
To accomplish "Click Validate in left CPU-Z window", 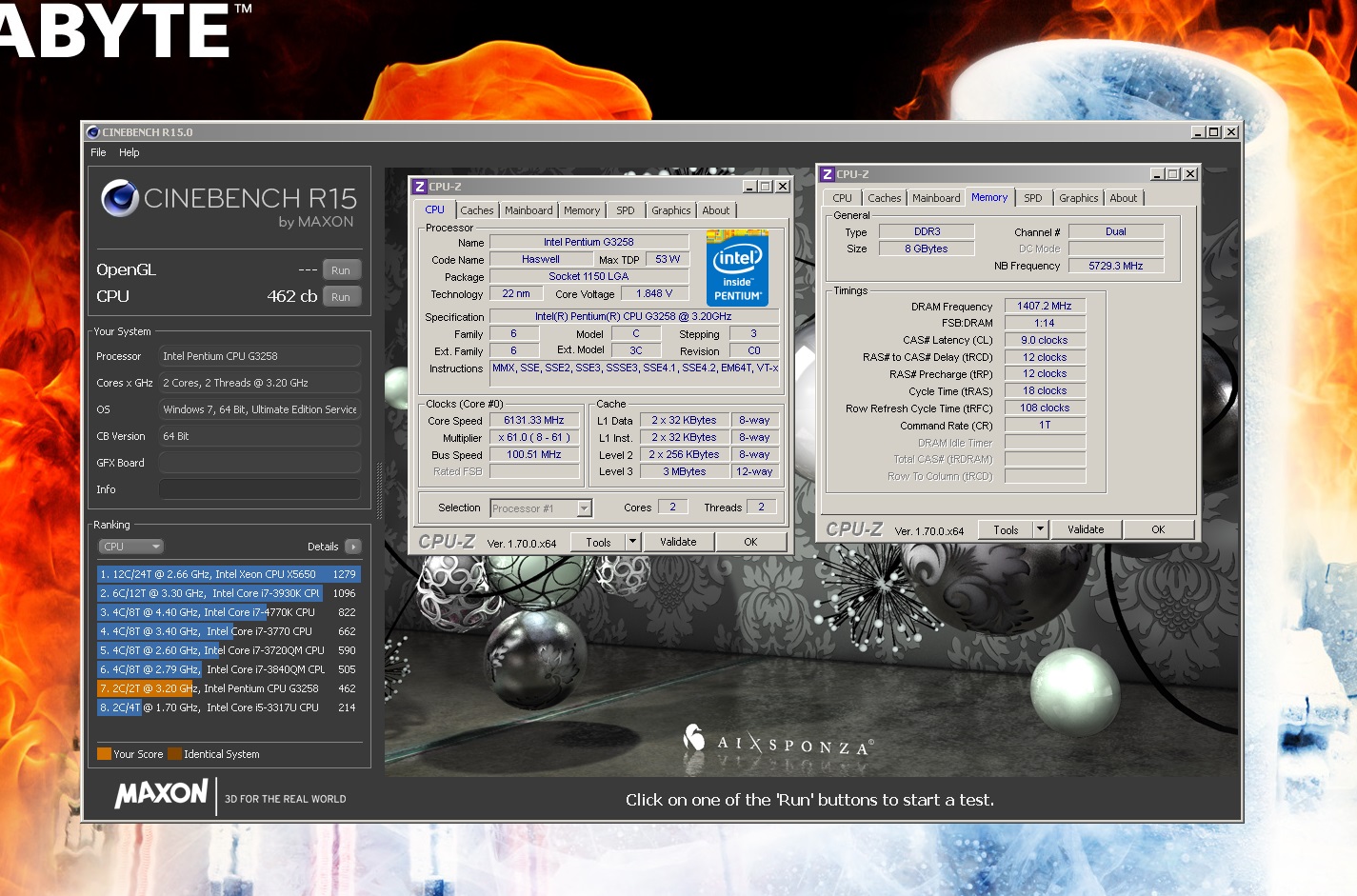I will tap(678, 542).
